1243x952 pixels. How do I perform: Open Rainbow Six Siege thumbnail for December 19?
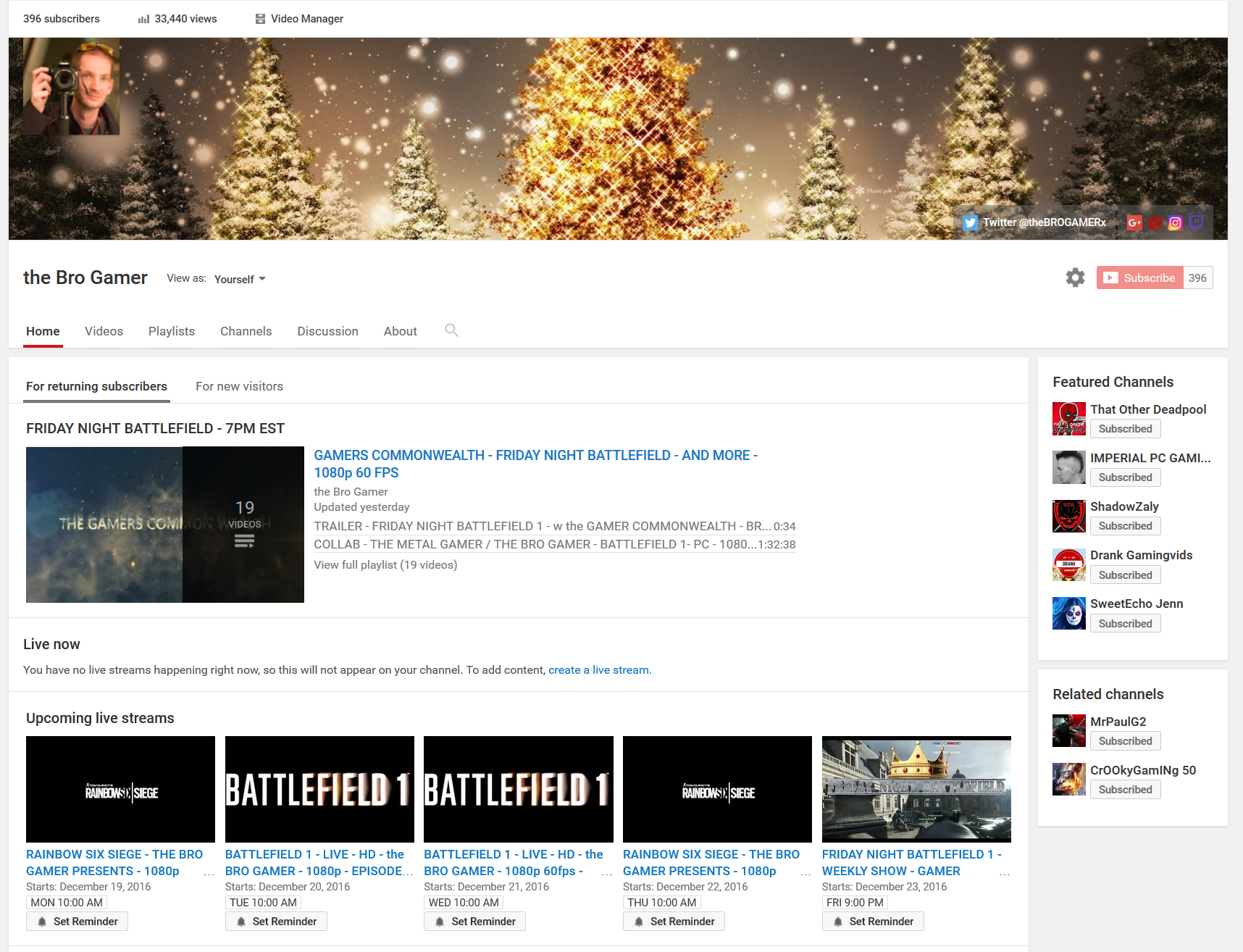pyautogui.click(x=120, y=789)
